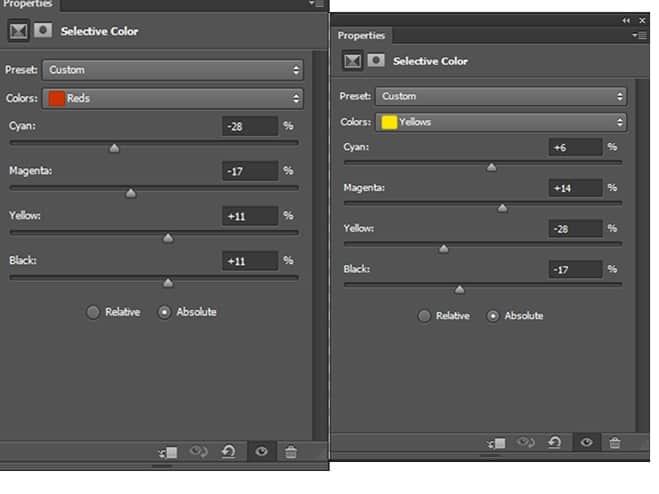Click the Cyan slider handle in the Reds panel
659x494 pixels.
[x=114, y=148]
